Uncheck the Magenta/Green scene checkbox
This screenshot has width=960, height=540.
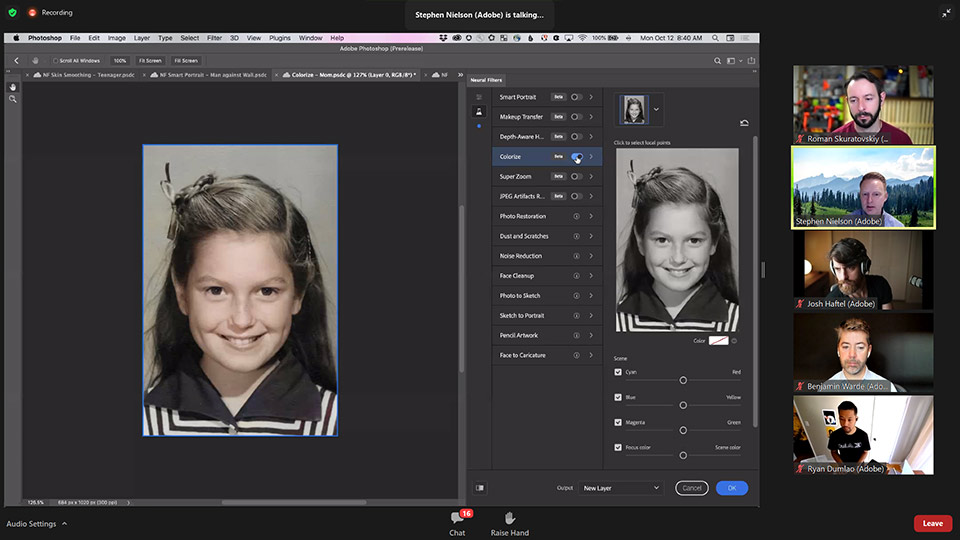[618, 422]
